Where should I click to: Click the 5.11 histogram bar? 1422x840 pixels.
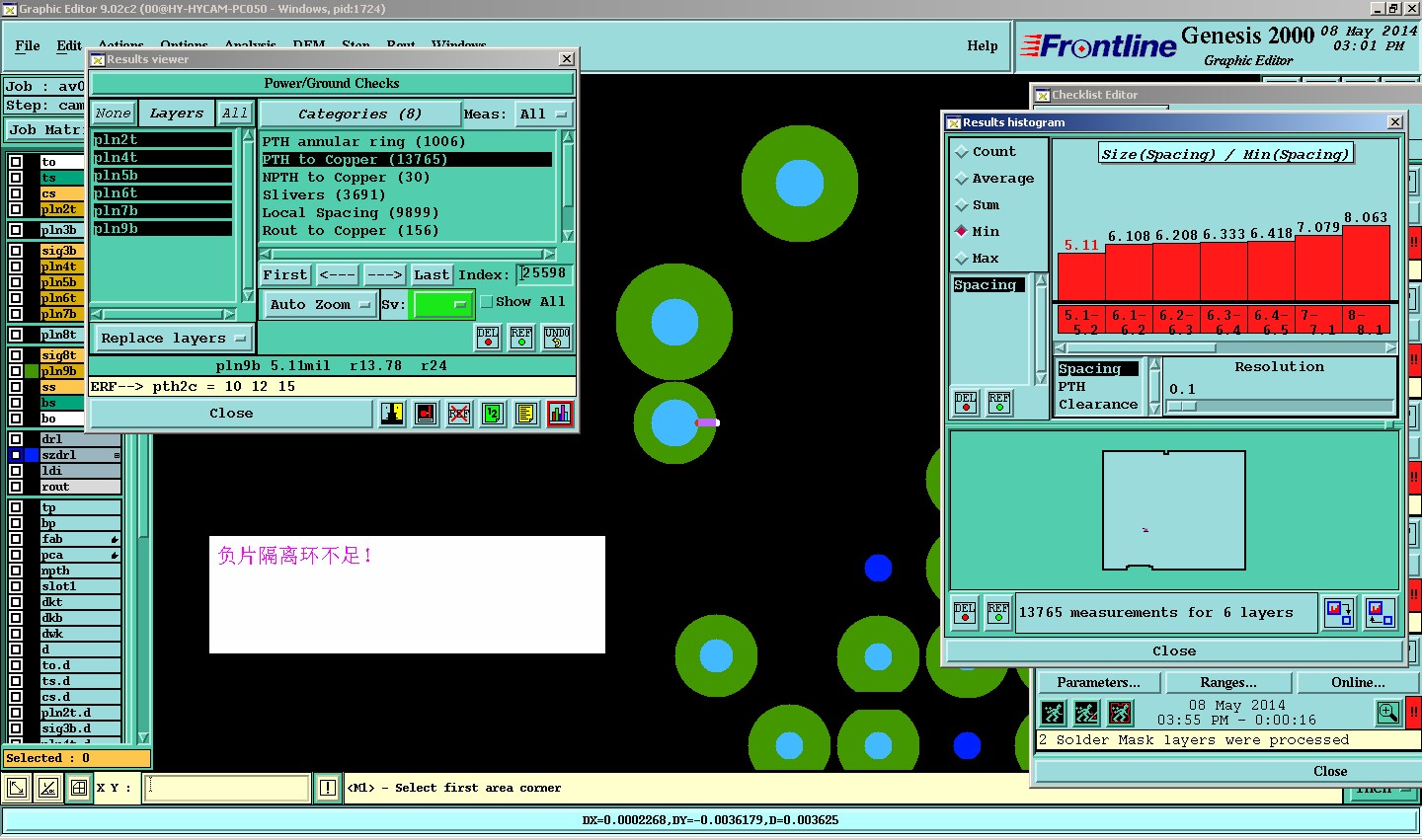1081,277
